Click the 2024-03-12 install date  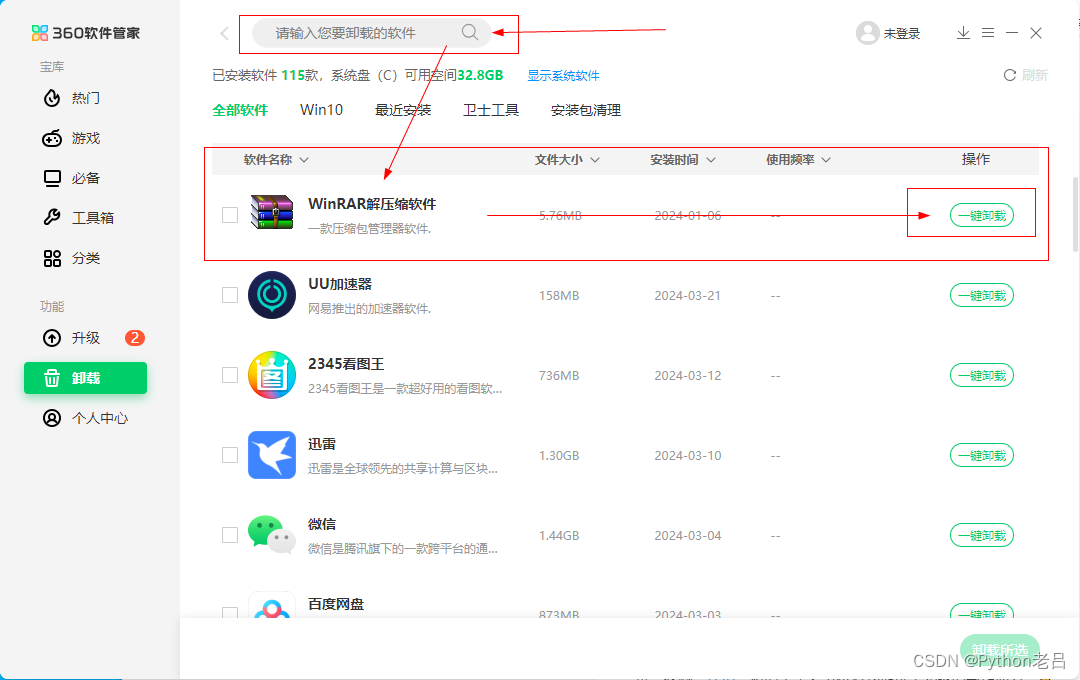[x=687, y=375]
